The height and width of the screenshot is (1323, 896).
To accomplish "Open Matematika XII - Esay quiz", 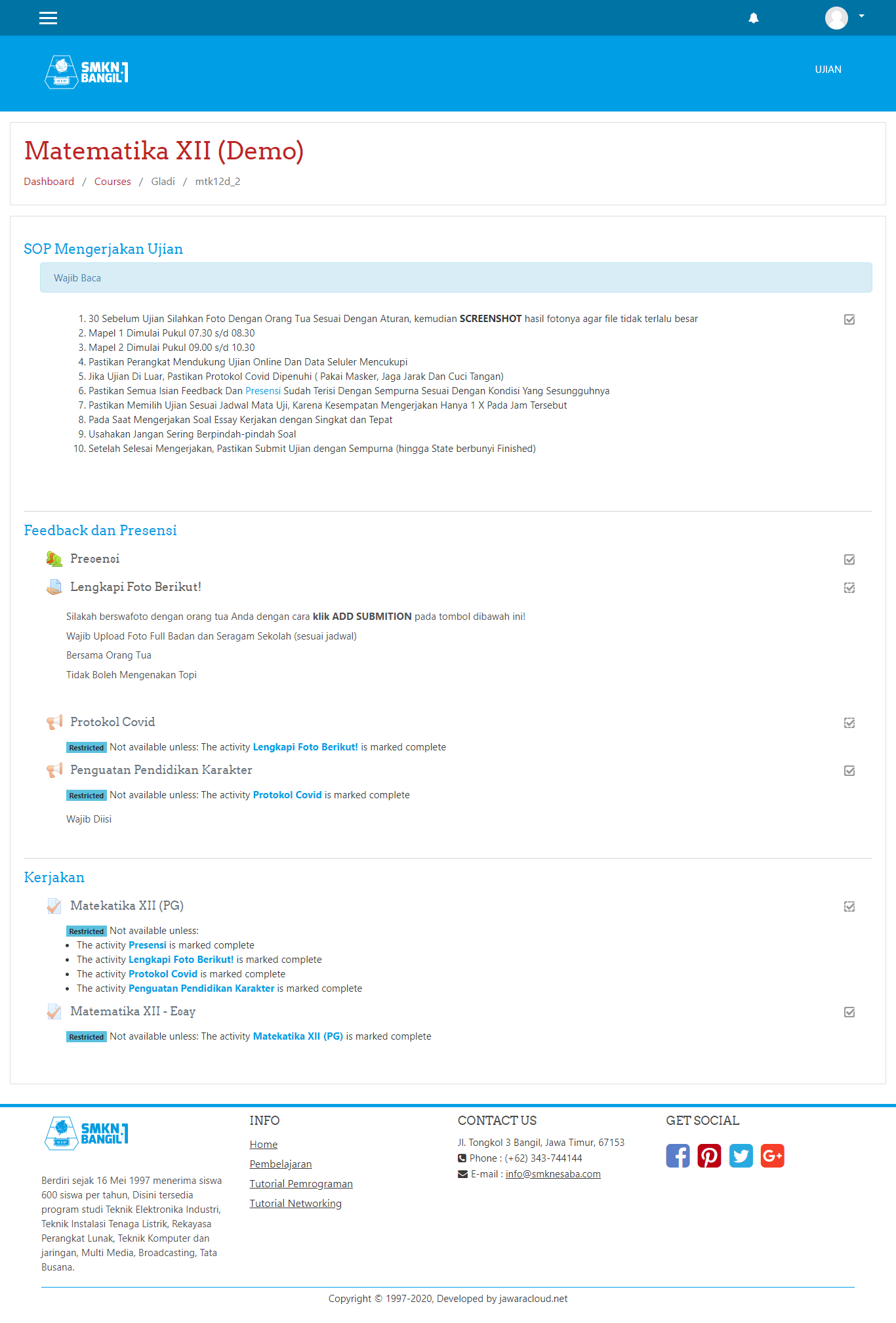I will click(133, 1011).
